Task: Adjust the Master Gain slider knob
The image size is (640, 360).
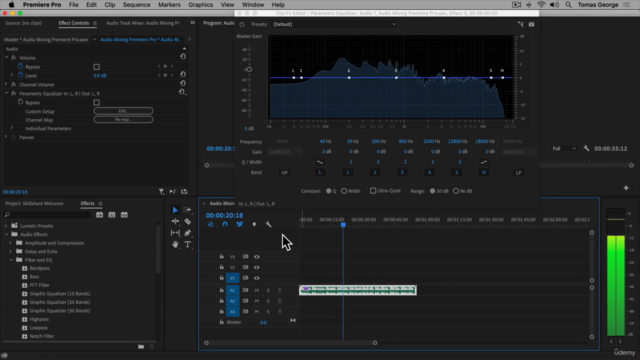Action: tap(249, 69)
